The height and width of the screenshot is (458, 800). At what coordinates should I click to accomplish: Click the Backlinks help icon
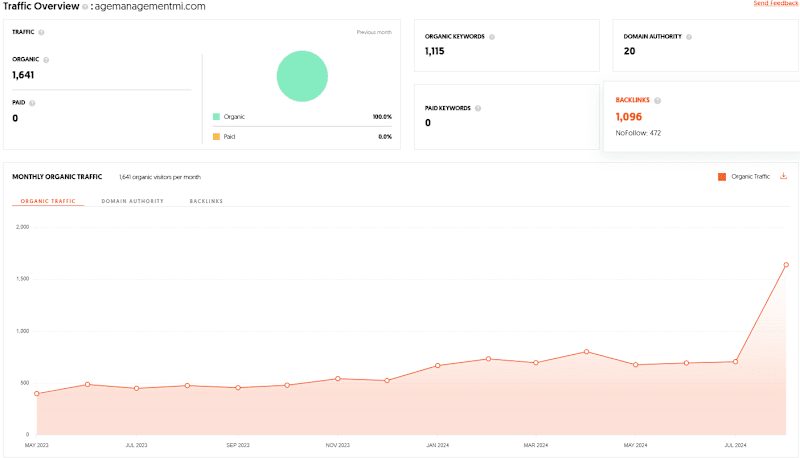(x=658, y=100)
